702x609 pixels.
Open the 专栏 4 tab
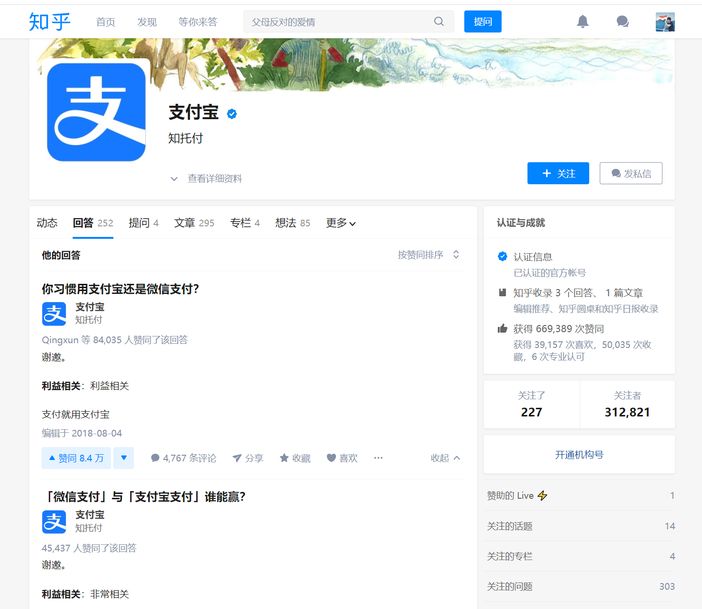245,223
